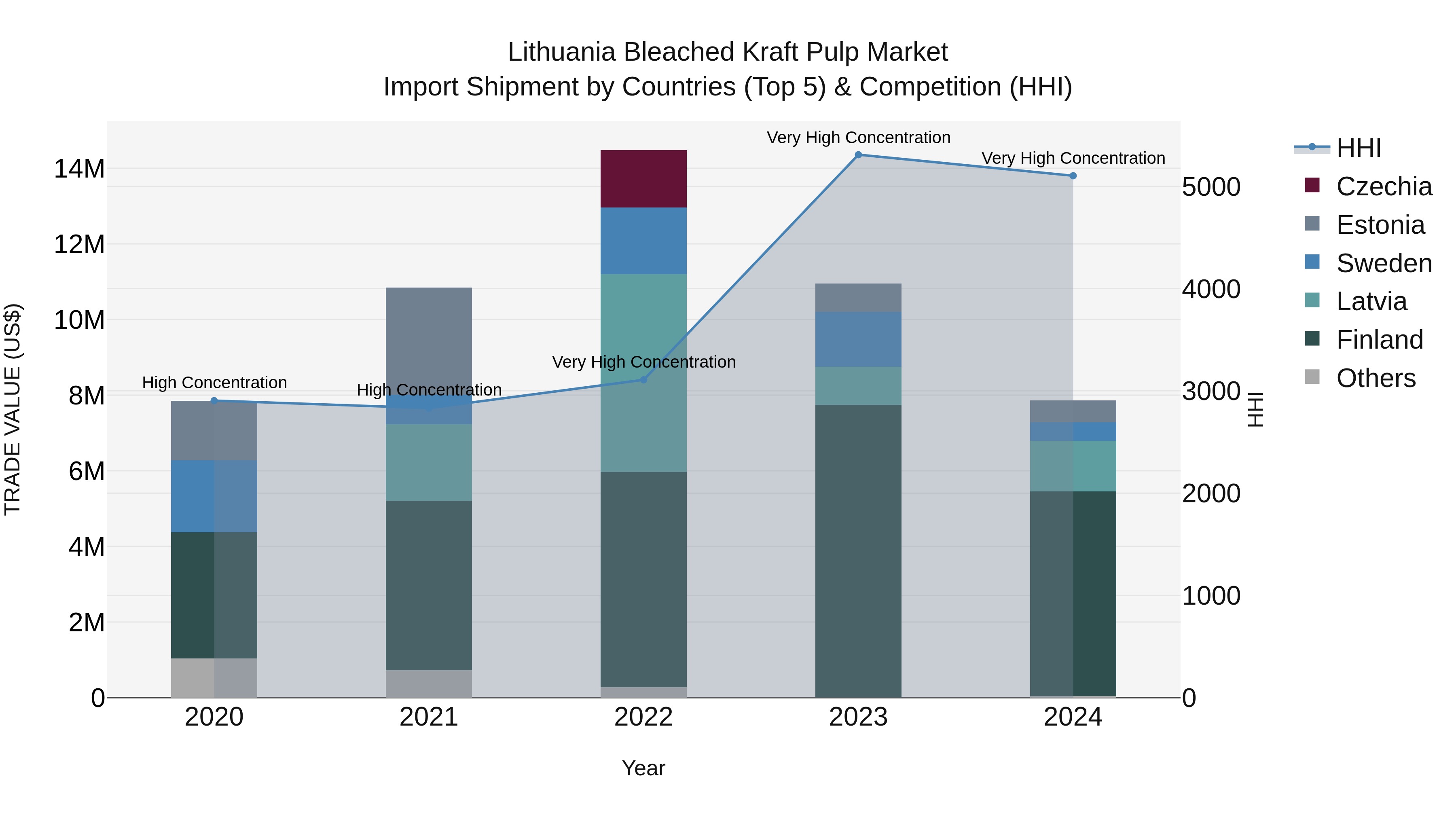Click the Finland dark green swatch
Screen dimensions: 1456x819
click(1312, 339)
